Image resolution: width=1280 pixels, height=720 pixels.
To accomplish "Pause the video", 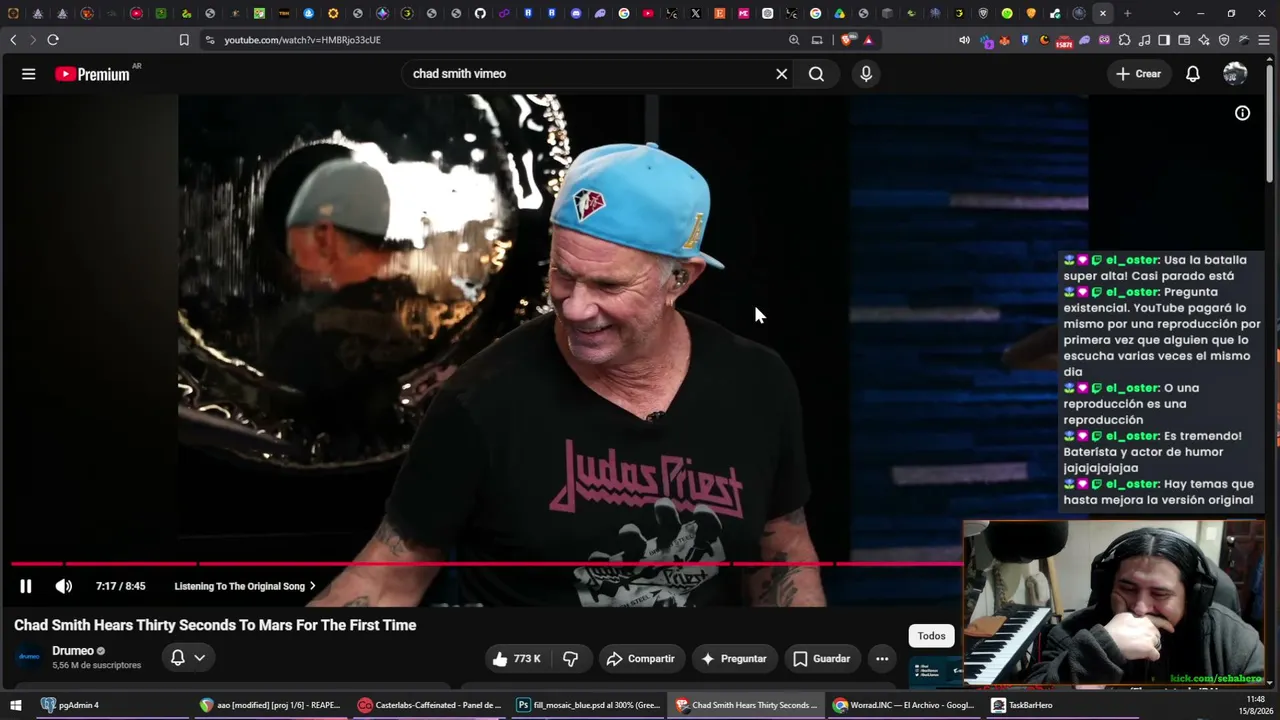I will click(26, 586).
